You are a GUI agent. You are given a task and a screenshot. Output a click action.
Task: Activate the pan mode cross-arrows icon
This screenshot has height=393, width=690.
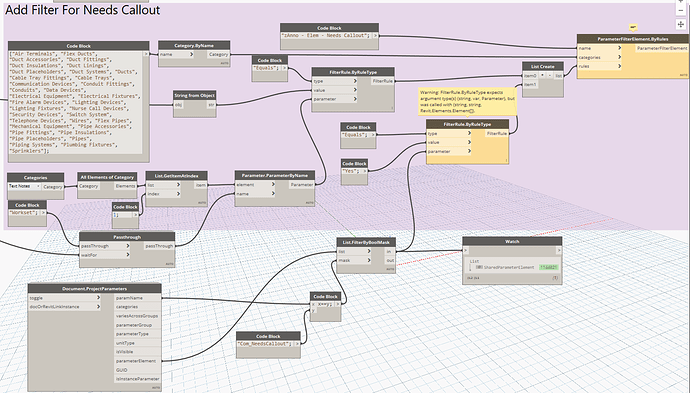[681, 24]
